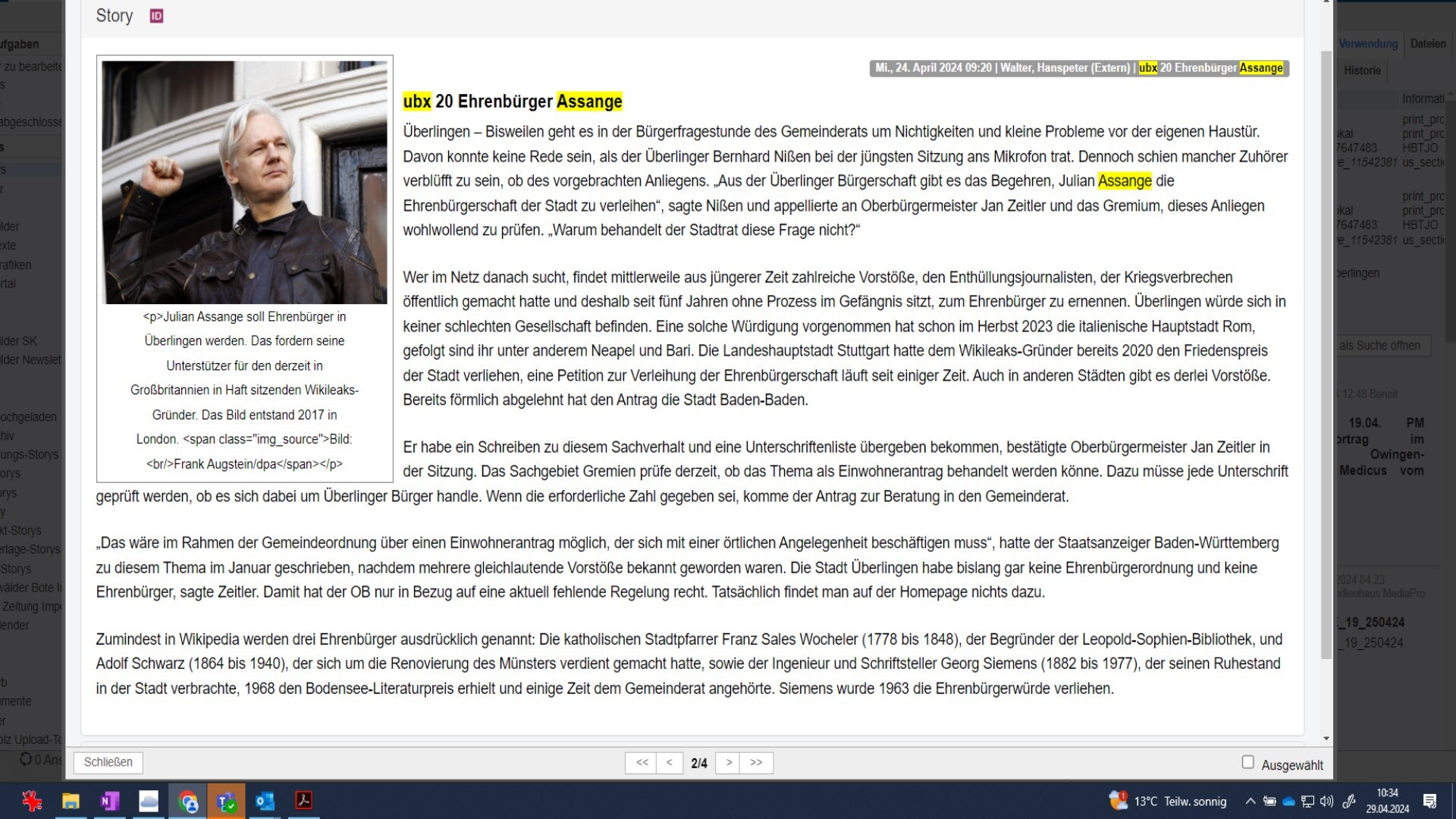This screenshot has height=819, width=1456.
Task: Click the story panel vertical scrollbar
Action: [1326, 355]
